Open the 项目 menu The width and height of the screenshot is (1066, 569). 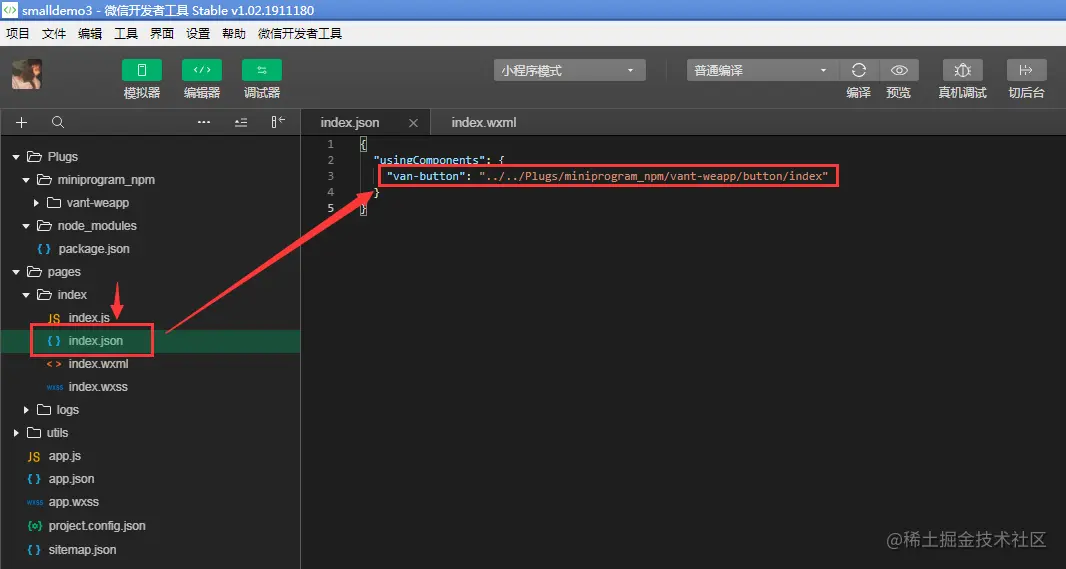coord(18,33)
